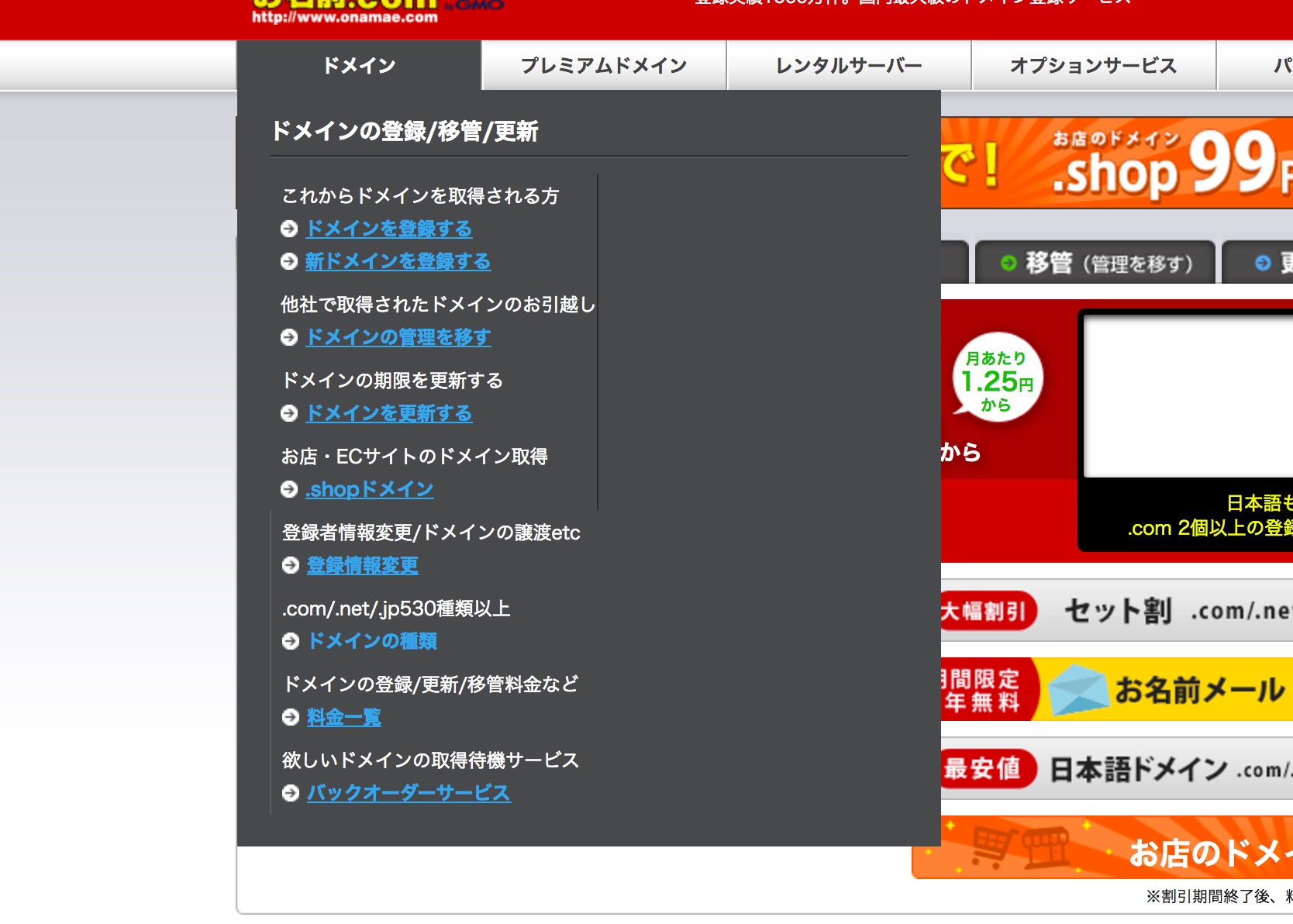The image size is (1293, 924).
Task: Click arrow icon beside ドメインを更新する
Action: tap(289, 413)
